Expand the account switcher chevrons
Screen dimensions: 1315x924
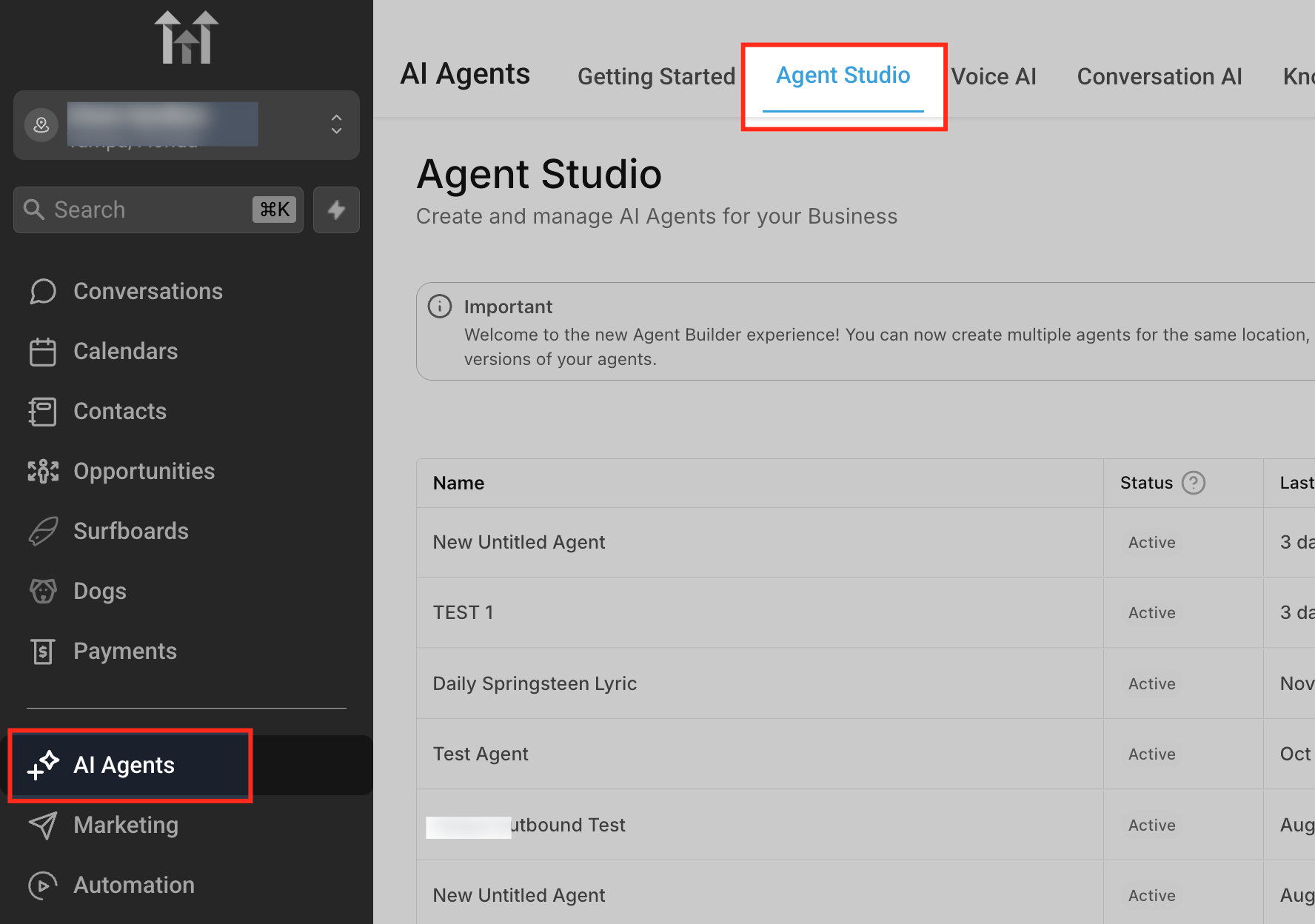pos(336,124)
